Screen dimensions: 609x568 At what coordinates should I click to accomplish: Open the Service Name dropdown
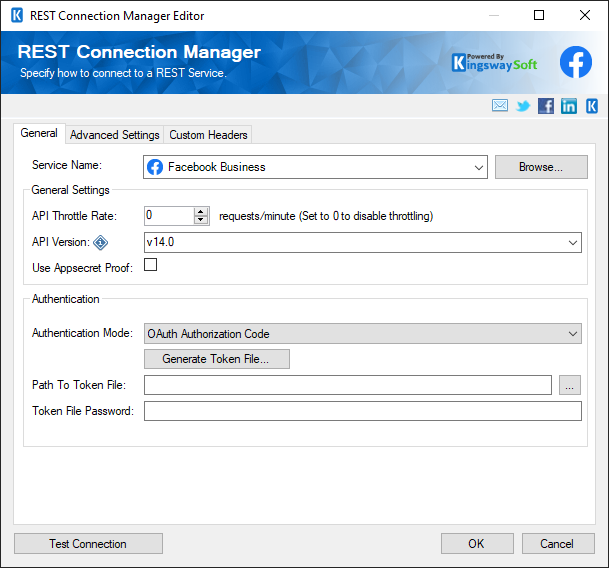point(315,167)
